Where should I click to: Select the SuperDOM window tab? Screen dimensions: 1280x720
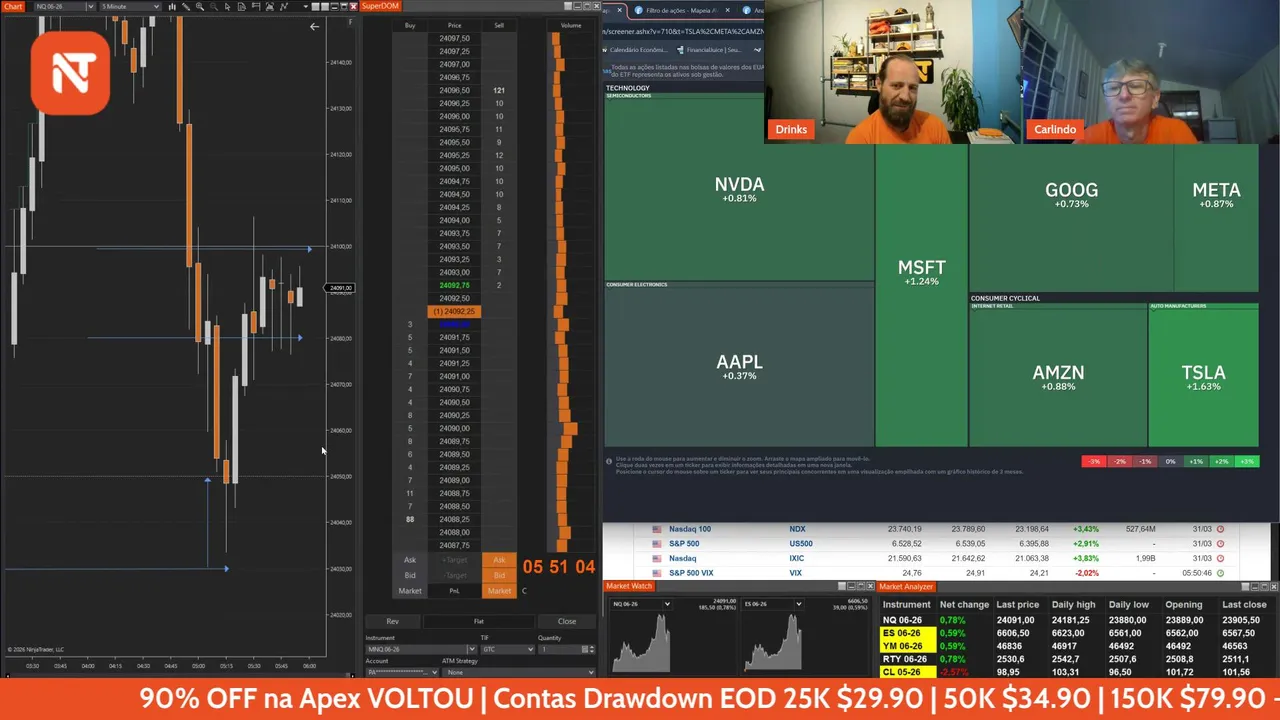click(x=380, y=6)
